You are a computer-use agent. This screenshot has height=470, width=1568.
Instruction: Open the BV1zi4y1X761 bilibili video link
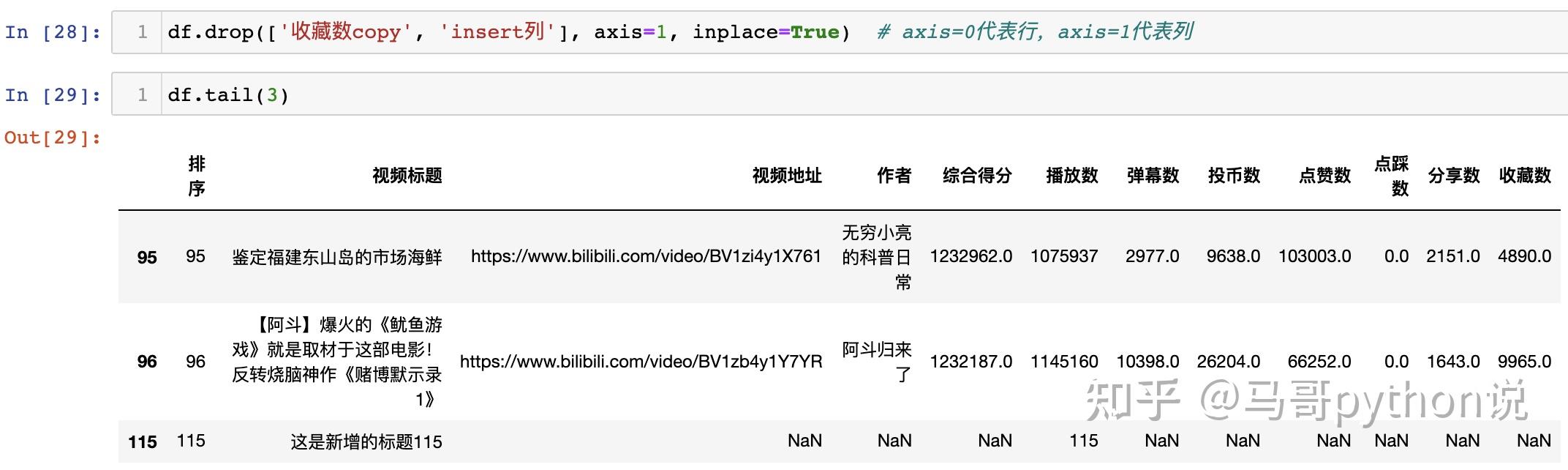(x=646, y=256)
